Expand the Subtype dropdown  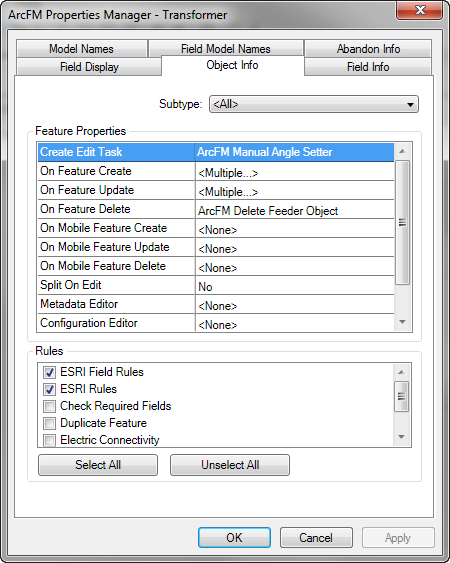314,104
